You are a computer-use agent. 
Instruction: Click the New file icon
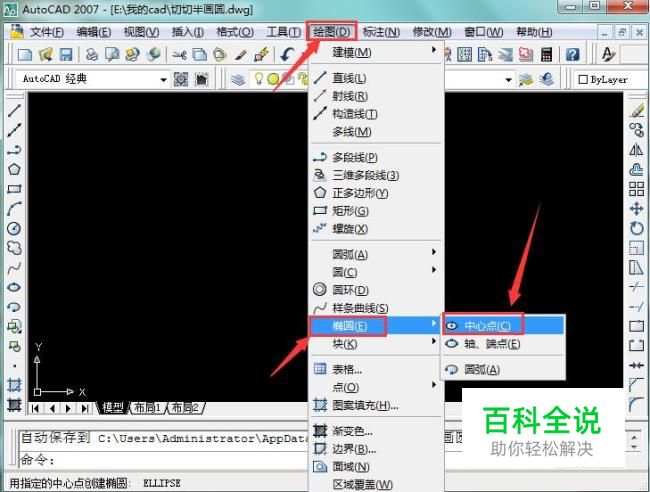click(25, 54)
